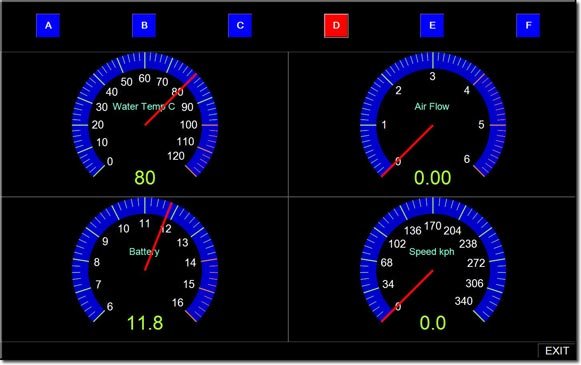Click the active red D button
This screenshot has height=365, width=581.
tap(336, 26)
